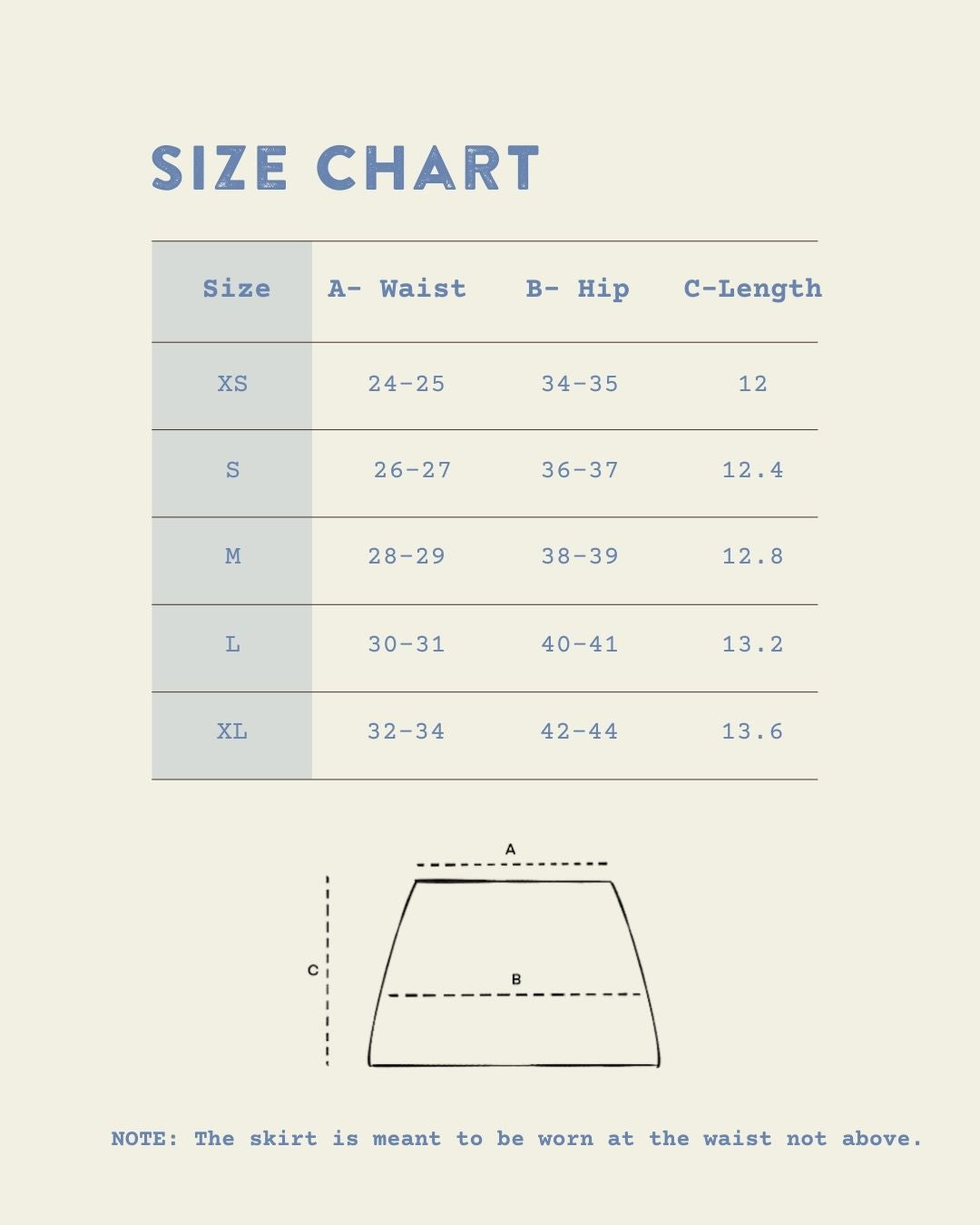This screenshot has height=1225, width=980.
Task: Click the 24-25 waist measurement cell
Action: [407, 384]
